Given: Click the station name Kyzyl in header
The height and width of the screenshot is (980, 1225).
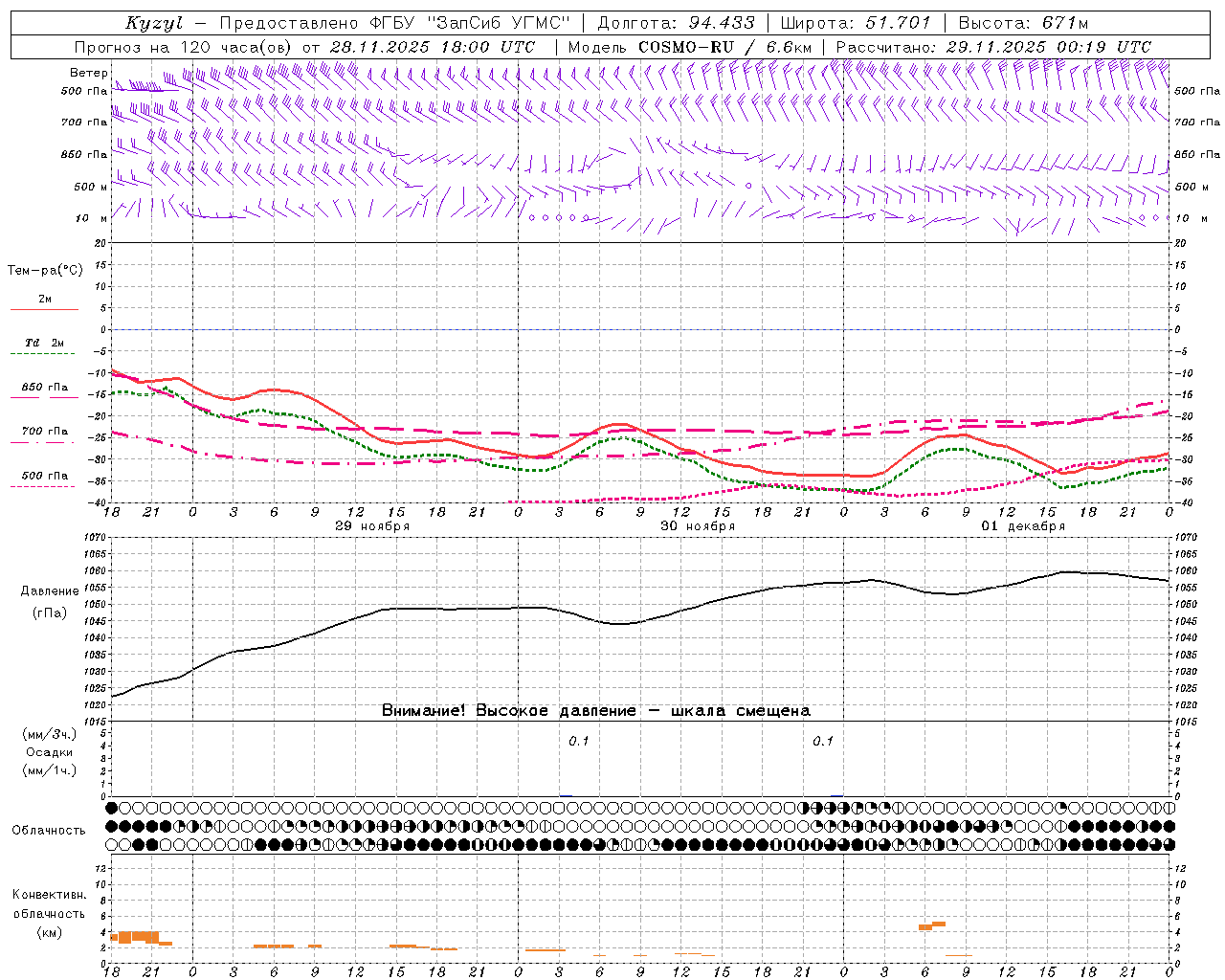Looking at the screenshot, I should click(x=154, y=23).
